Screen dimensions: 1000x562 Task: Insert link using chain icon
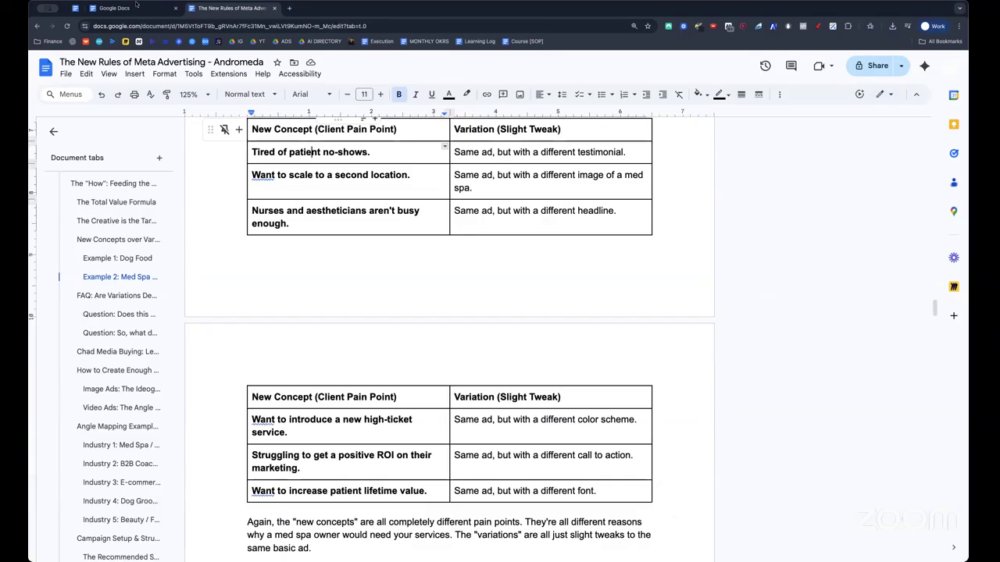click(x=487, y=94)
